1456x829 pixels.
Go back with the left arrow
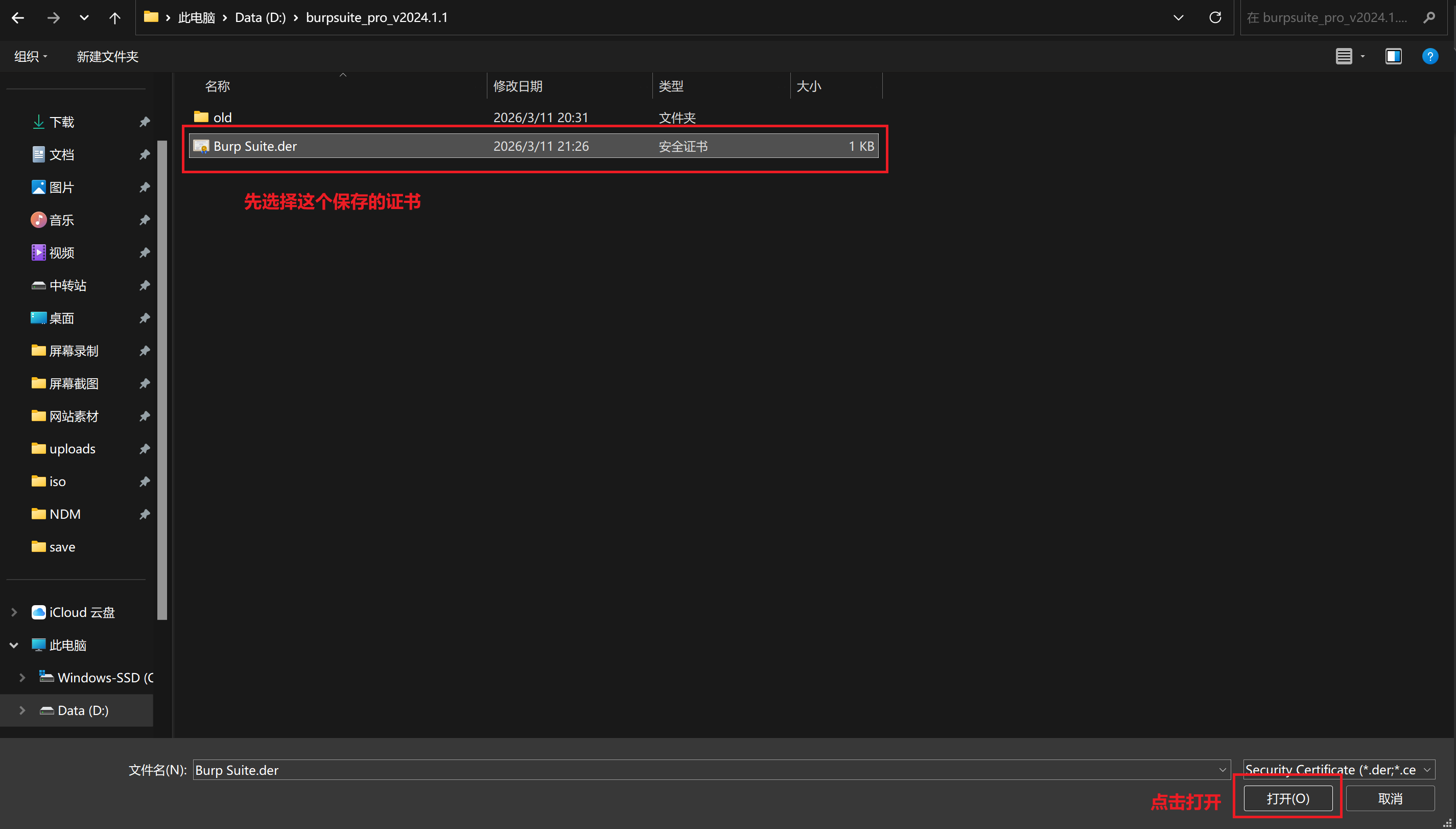(x=18, y=18)
